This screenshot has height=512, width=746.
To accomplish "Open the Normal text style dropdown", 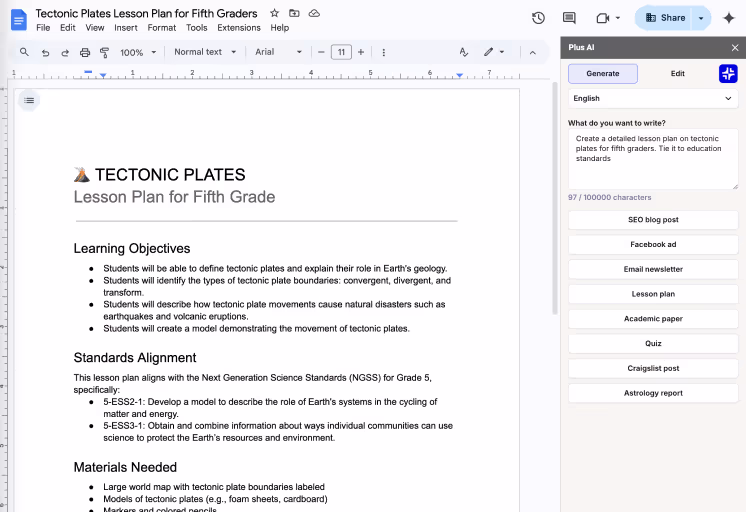I will 205,52.
